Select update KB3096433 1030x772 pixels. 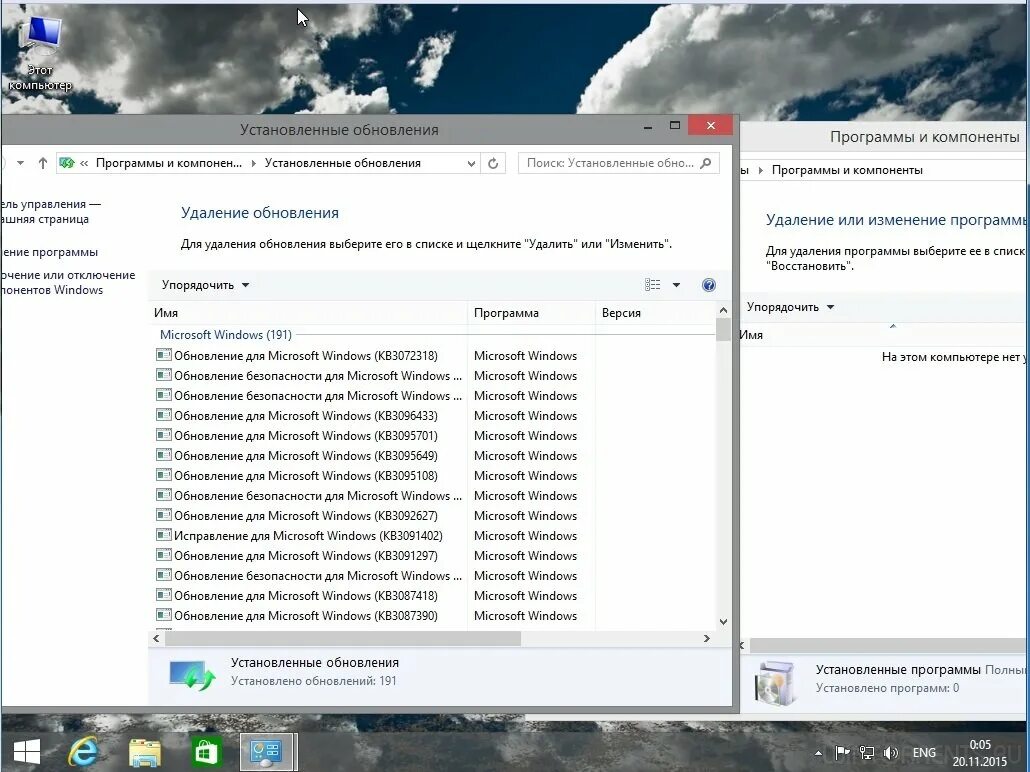[x=434, y=416]
